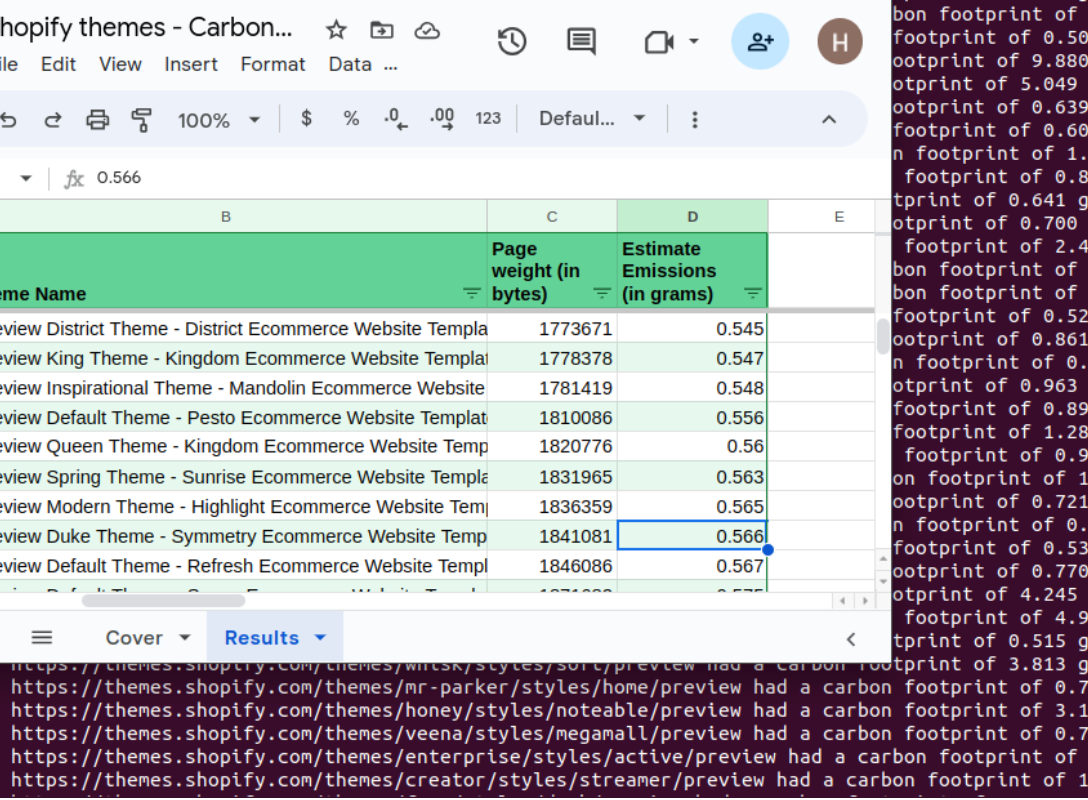Select the column D header
The height and width of the screenshot is (800, 1088).
pos(692,216)
